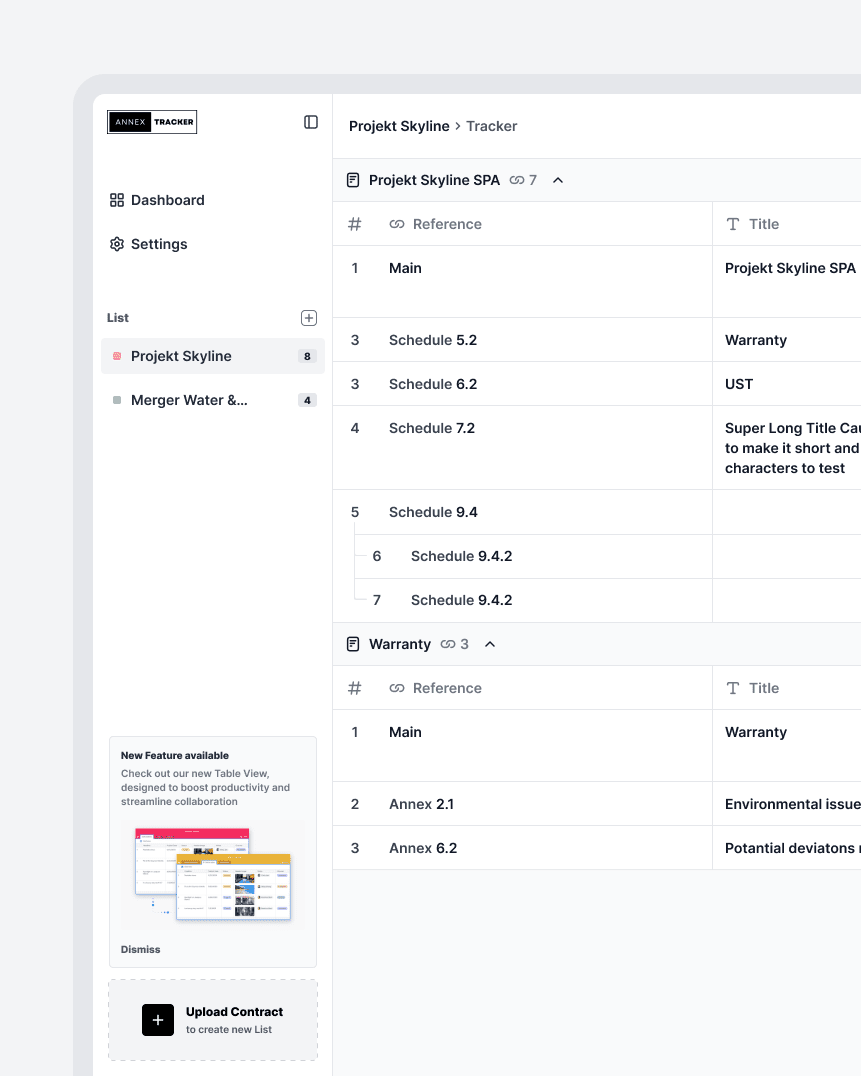
Task: Collapse the Warranty section
Action: click(490, 644)
